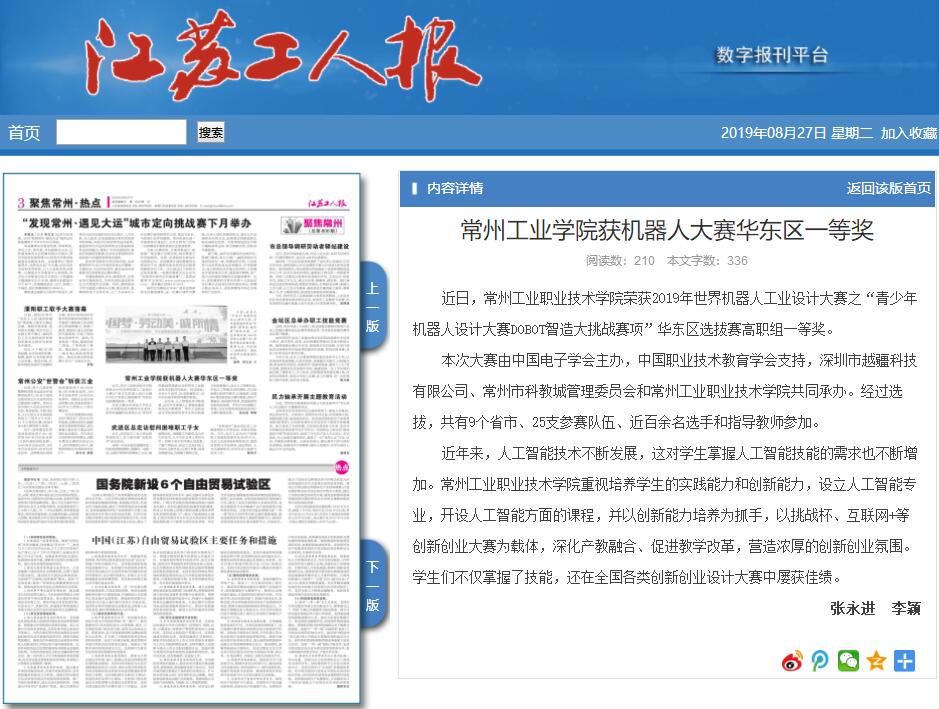Click the small 江苏工人报 logo on newspaper page
The height and width of the screenshot is (709, 939).
pyautogui.click(x=328, y=203)
